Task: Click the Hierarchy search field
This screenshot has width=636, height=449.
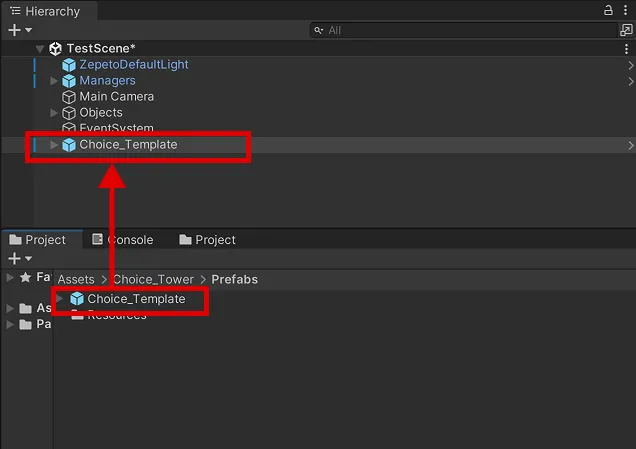Action: tap(463, 30)
